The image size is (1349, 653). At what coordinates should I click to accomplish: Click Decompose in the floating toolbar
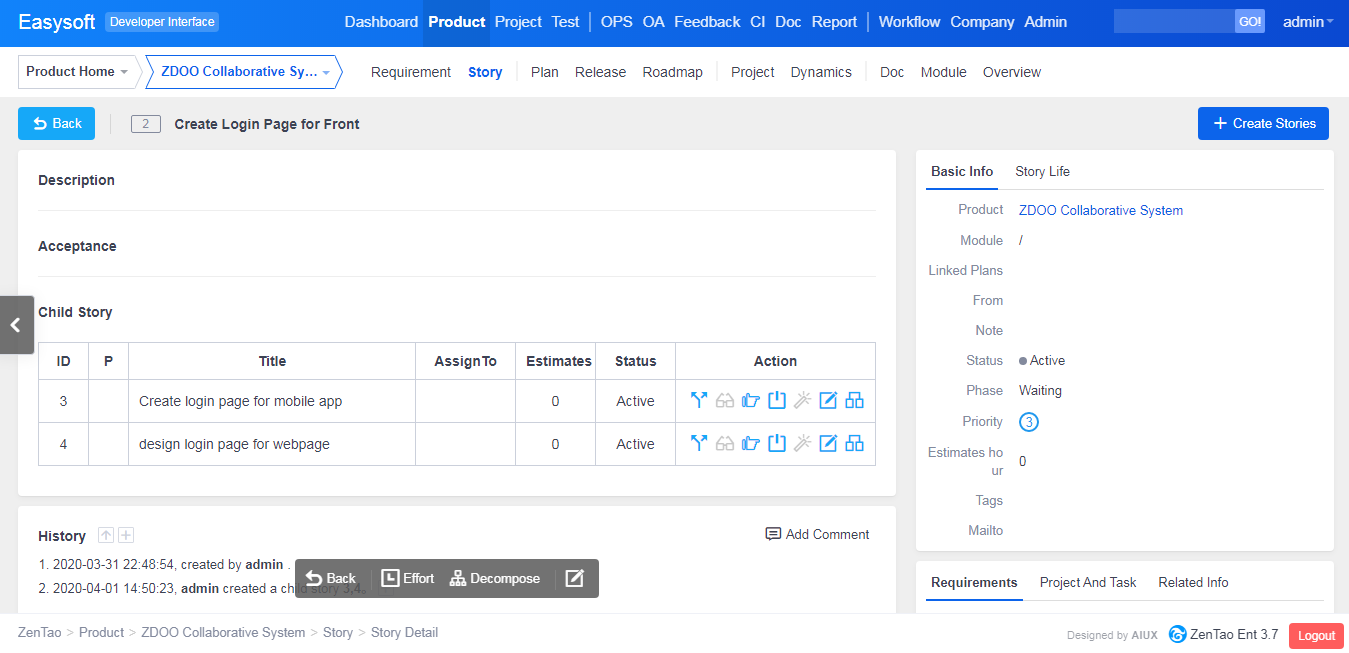[495, 578]
